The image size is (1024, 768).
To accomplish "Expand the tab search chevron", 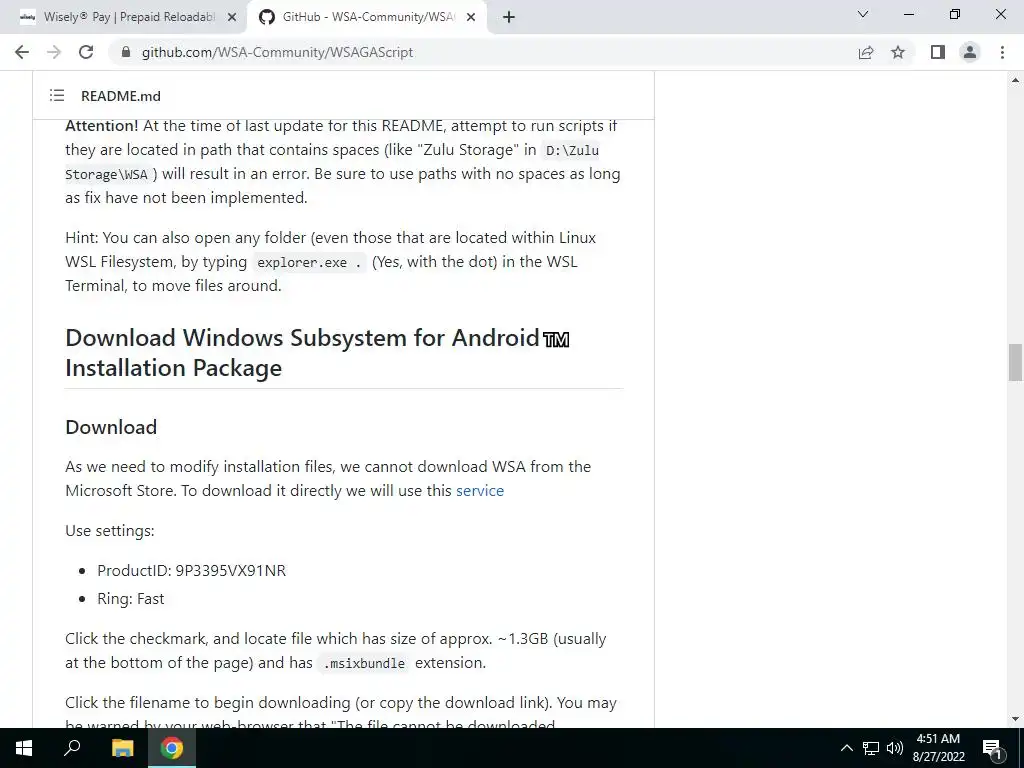I will tap(863, 14).
